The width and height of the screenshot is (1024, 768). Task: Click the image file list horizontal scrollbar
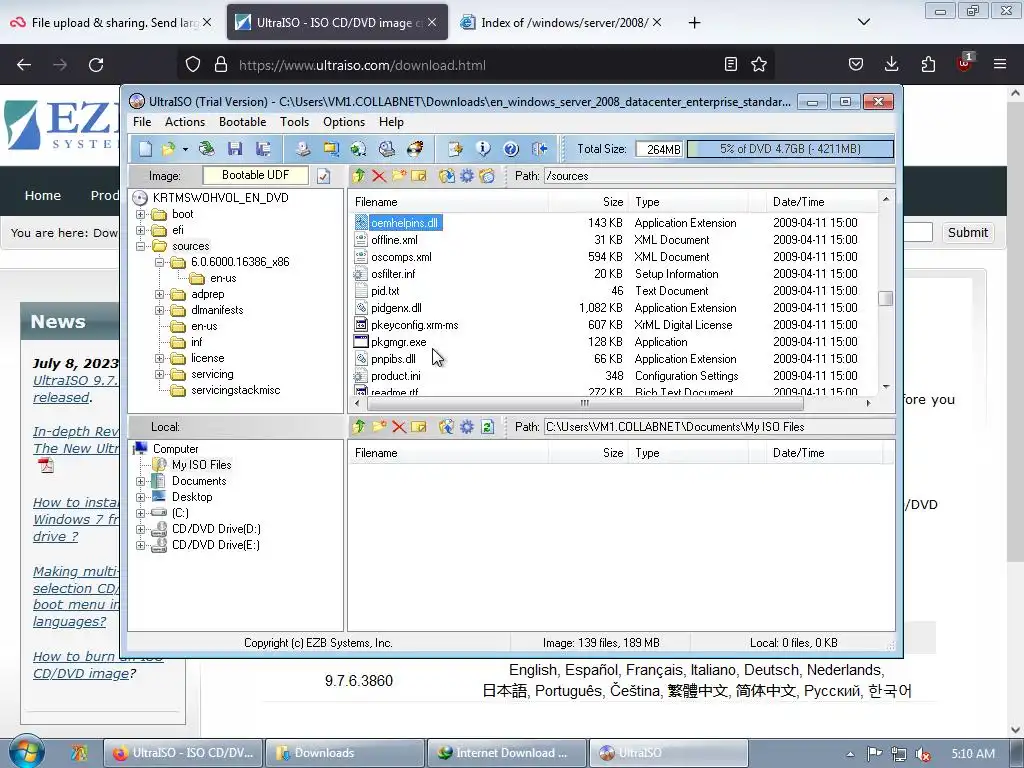pos(585,403)
